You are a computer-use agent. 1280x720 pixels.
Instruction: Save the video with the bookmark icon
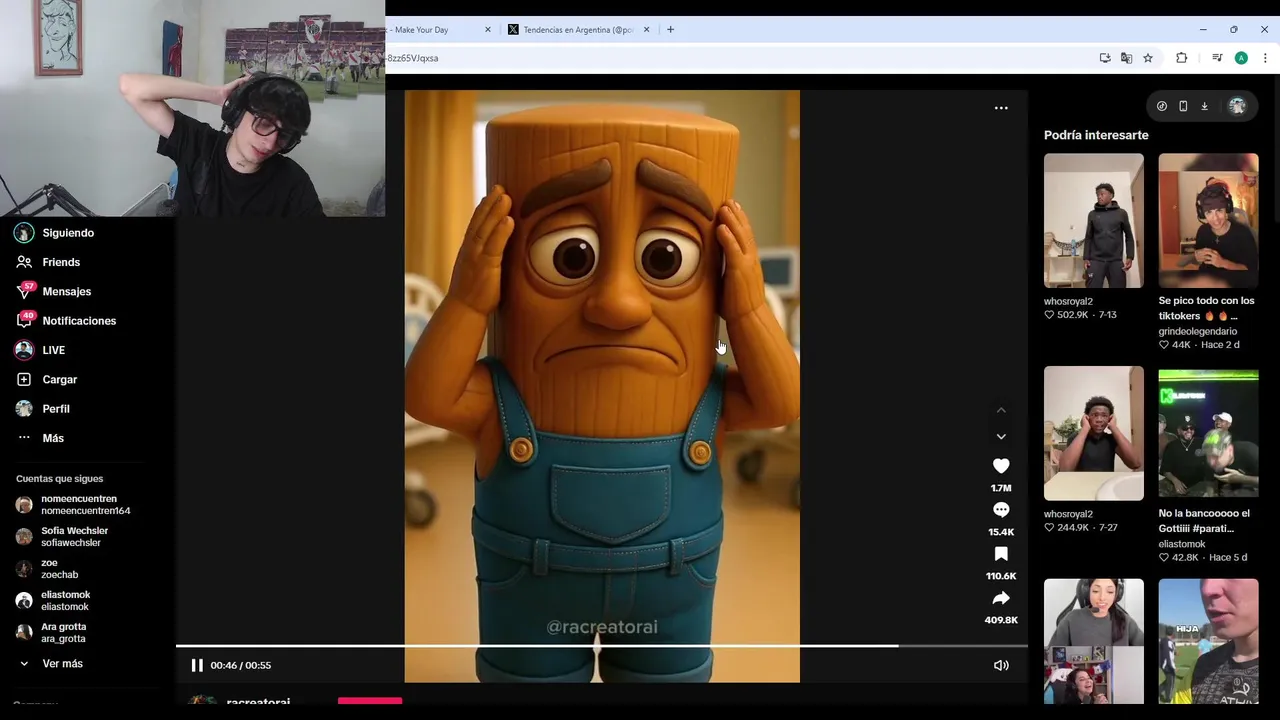coord(1001,554)
